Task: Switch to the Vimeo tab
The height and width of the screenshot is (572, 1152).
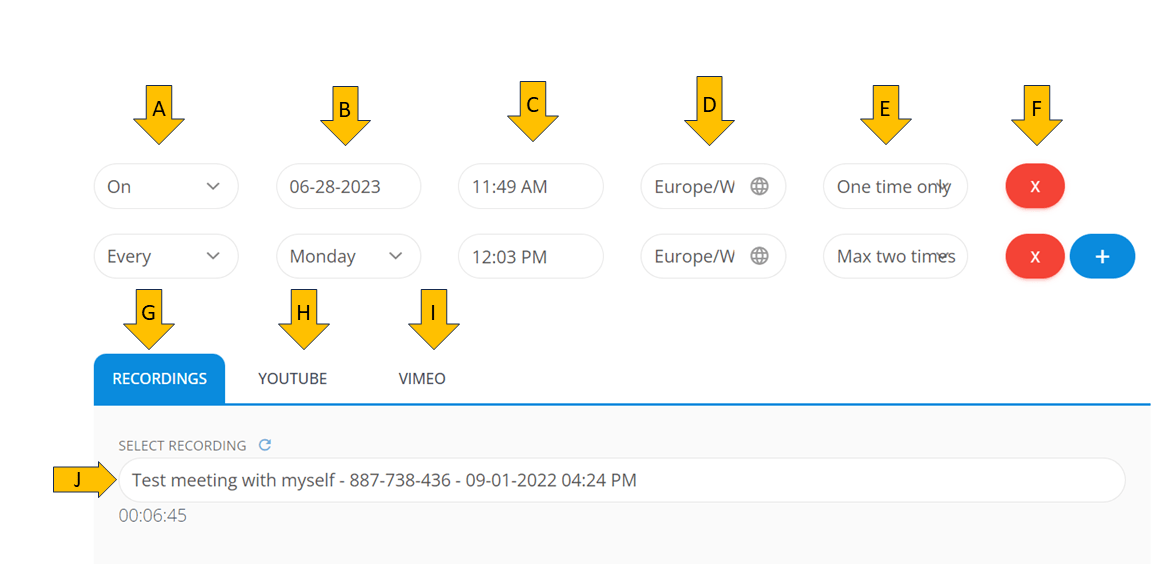Action: point(422,379)
